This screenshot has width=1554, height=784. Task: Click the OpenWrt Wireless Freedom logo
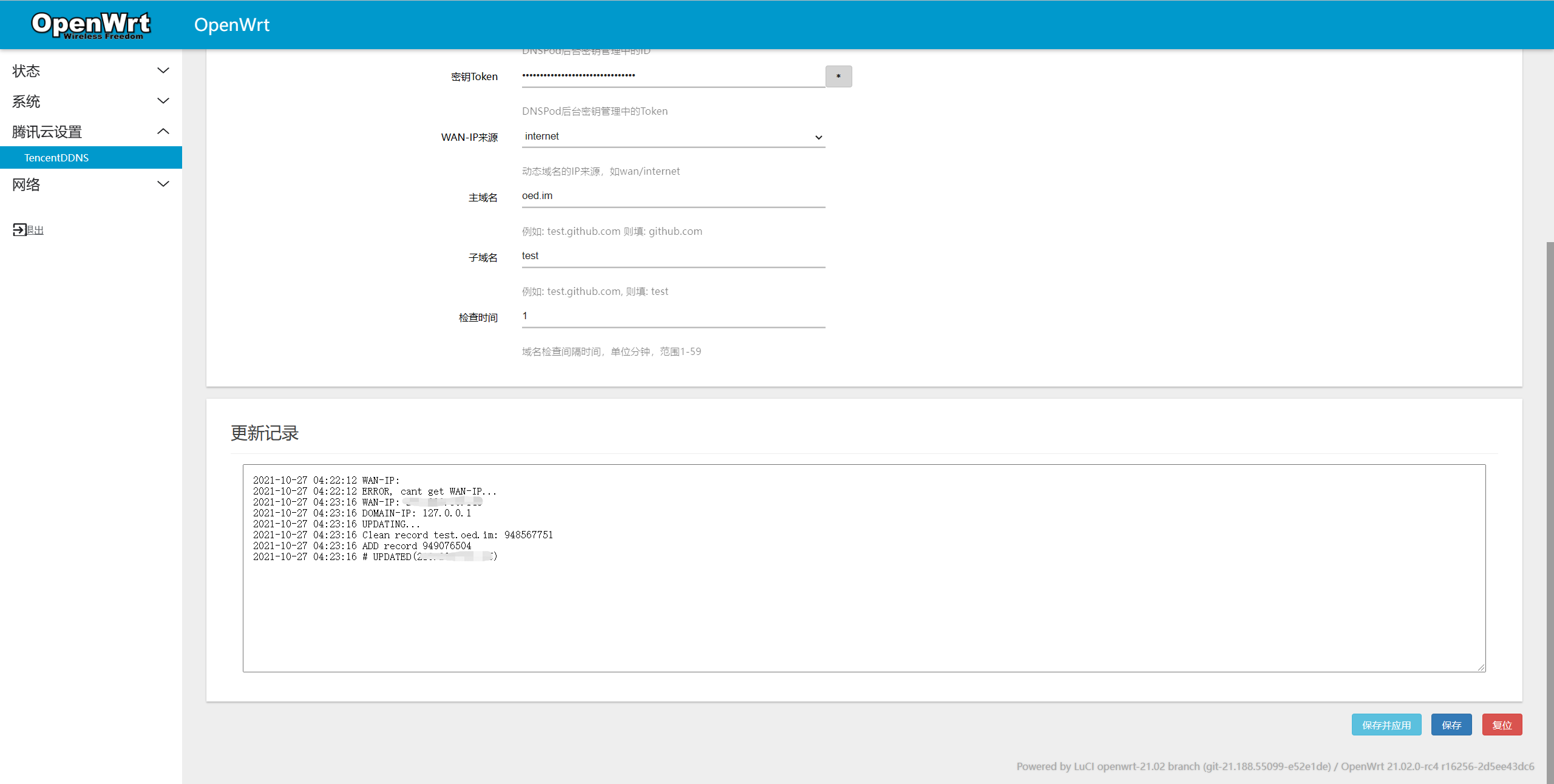[91, 25]
